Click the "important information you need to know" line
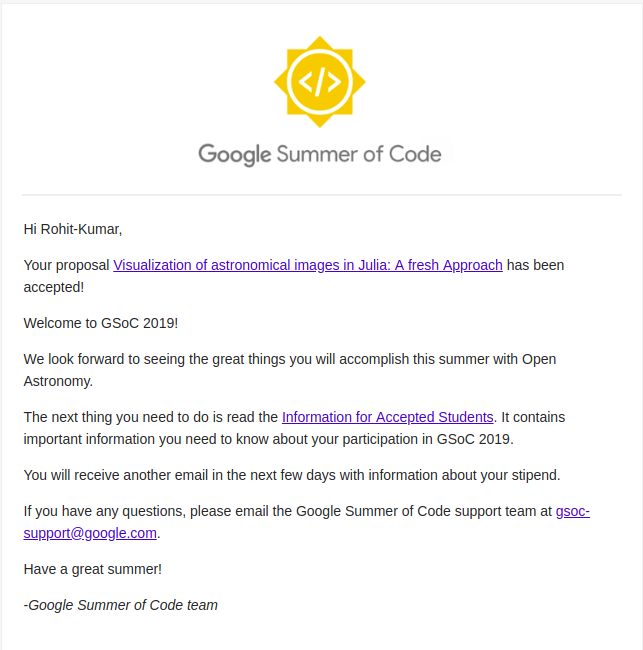The image size is (643, 650). pyautogui.click(x=269, y=439)
